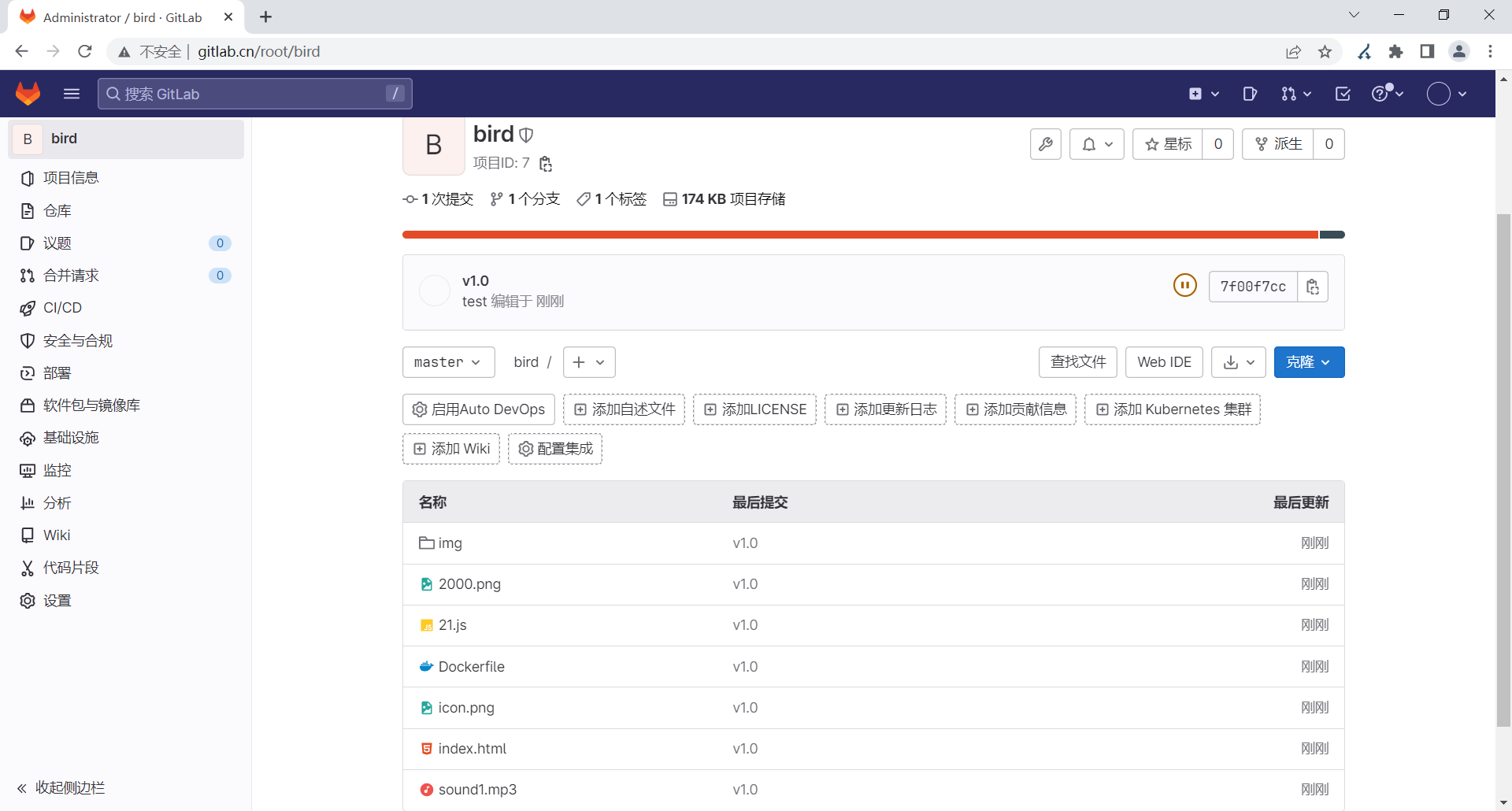The image size is (1512, 811).
Task: Click the browser address bar URL
Action: [258, 51]
